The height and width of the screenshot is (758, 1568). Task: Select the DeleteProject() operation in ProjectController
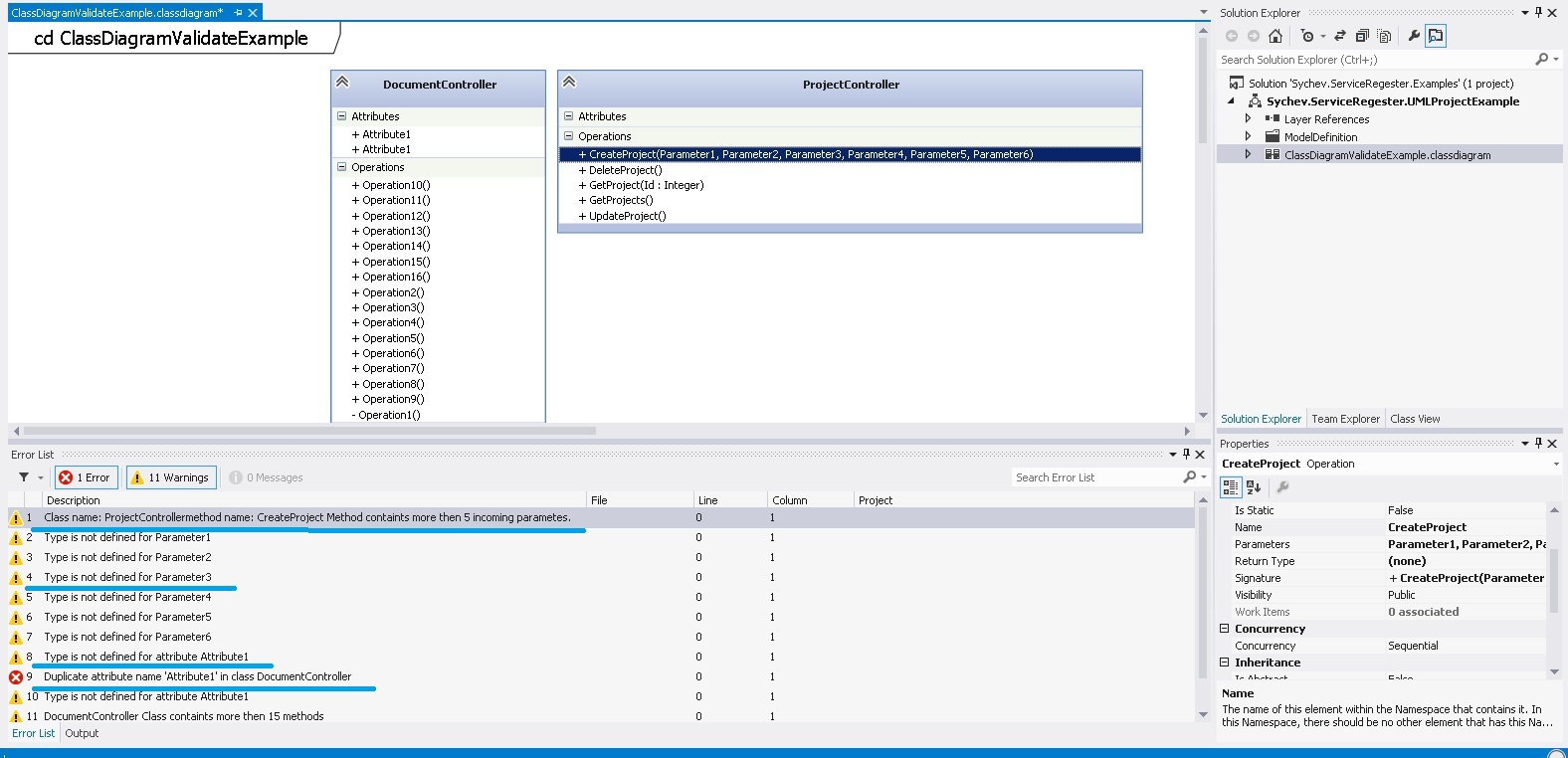point(625,170)
